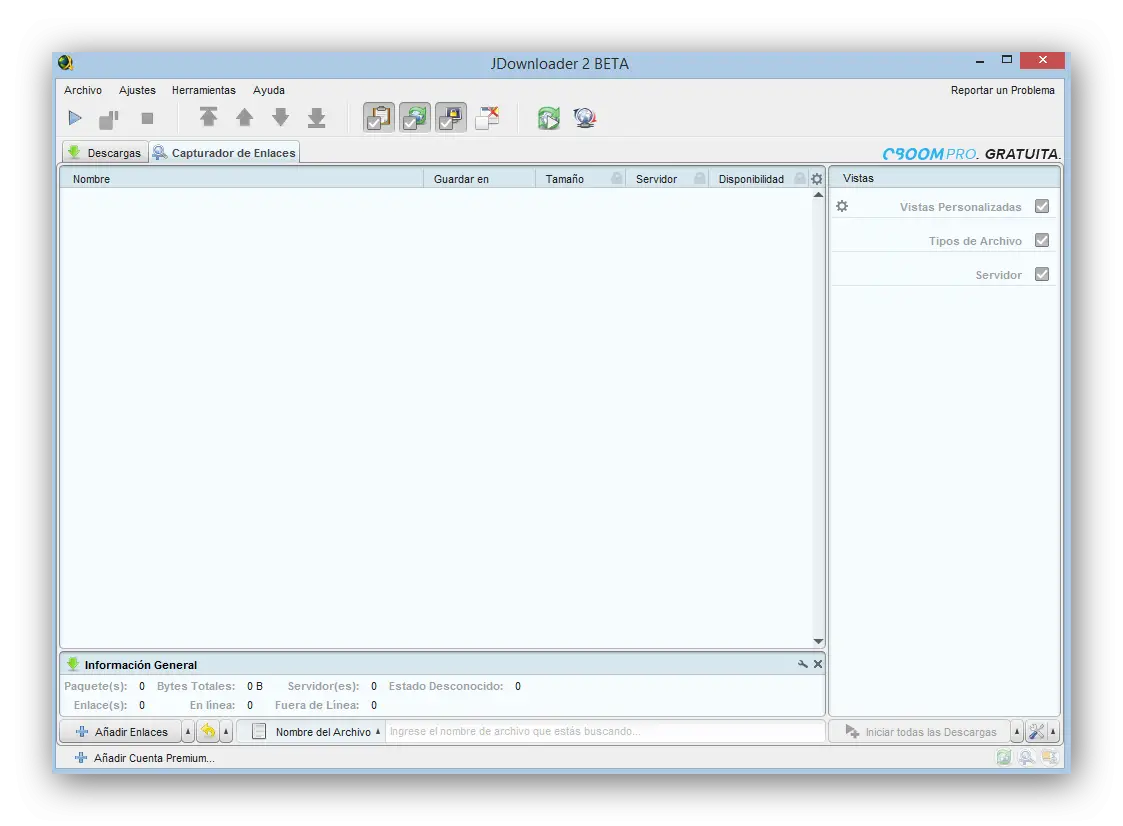The image size is (1123, 826).
Task: Switch to the Capturador de Enlaces tab
Action: tap(225, 153)
